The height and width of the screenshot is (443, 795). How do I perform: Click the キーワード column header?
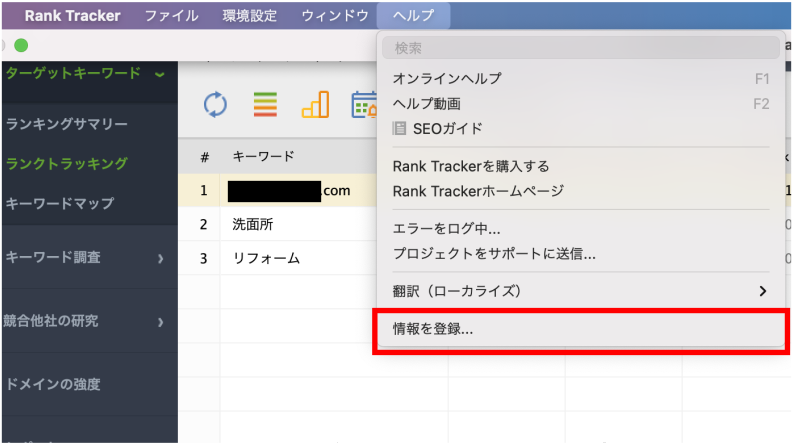coord(263,156)
